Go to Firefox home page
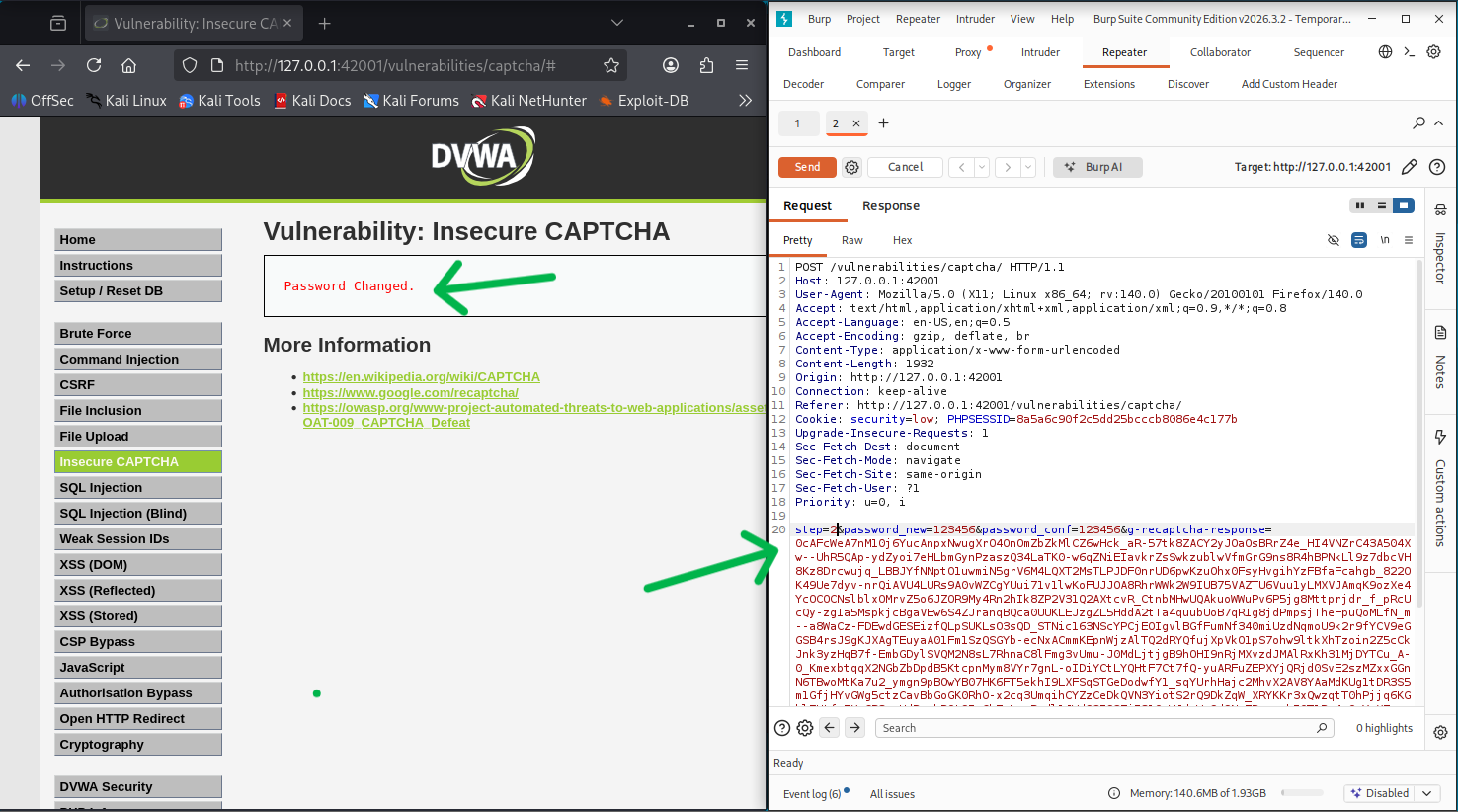1458x812 pixels. (128, 65)
